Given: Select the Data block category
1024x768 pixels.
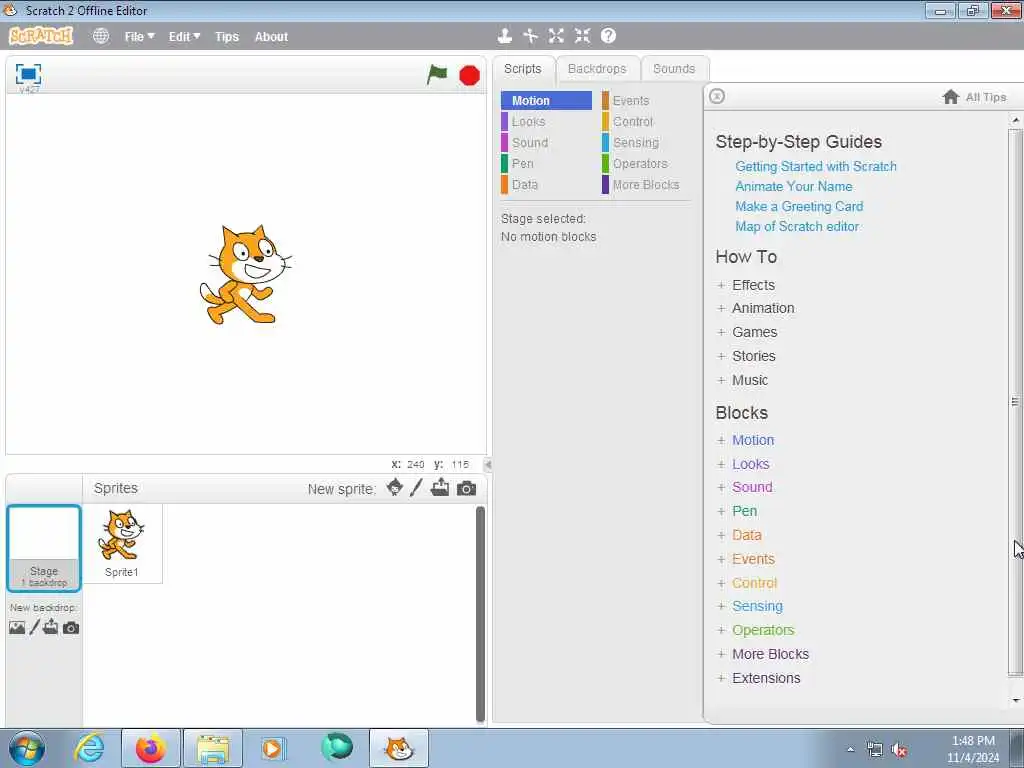Looking at the screenshot, I should 547,185.
